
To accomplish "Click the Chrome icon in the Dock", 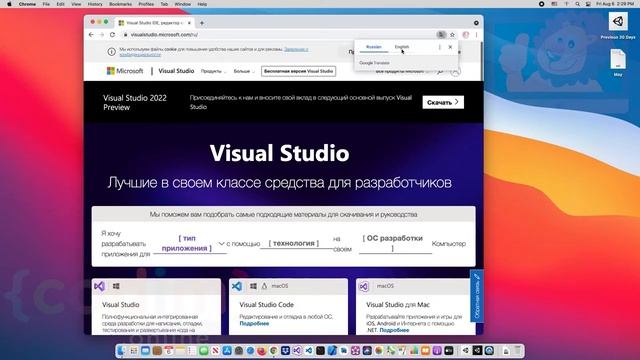I will (x=273, y=351).
